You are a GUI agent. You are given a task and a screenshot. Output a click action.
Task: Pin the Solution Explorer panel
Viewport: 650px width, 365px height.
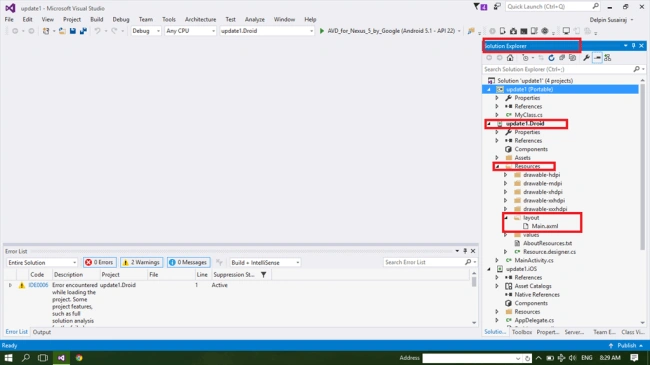point(633,46)
